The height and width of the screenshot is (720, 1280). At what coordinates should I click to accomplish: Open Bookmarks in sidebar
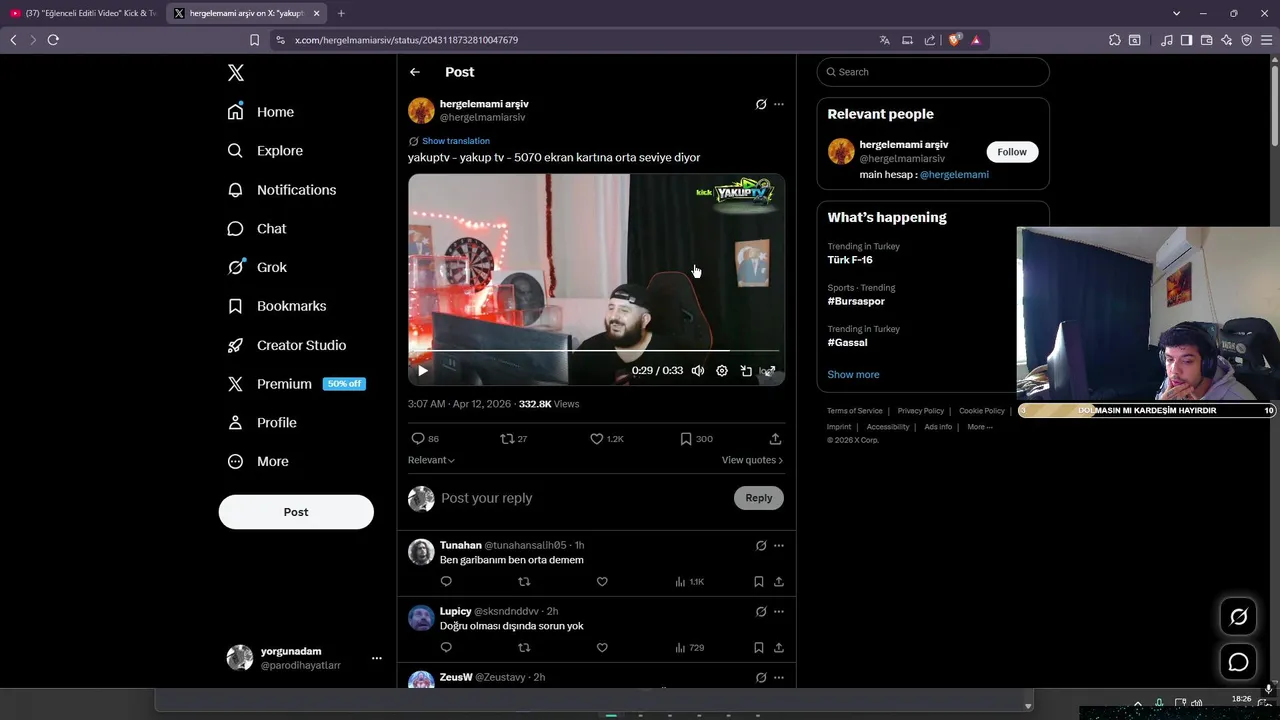(x=277, y=306)
